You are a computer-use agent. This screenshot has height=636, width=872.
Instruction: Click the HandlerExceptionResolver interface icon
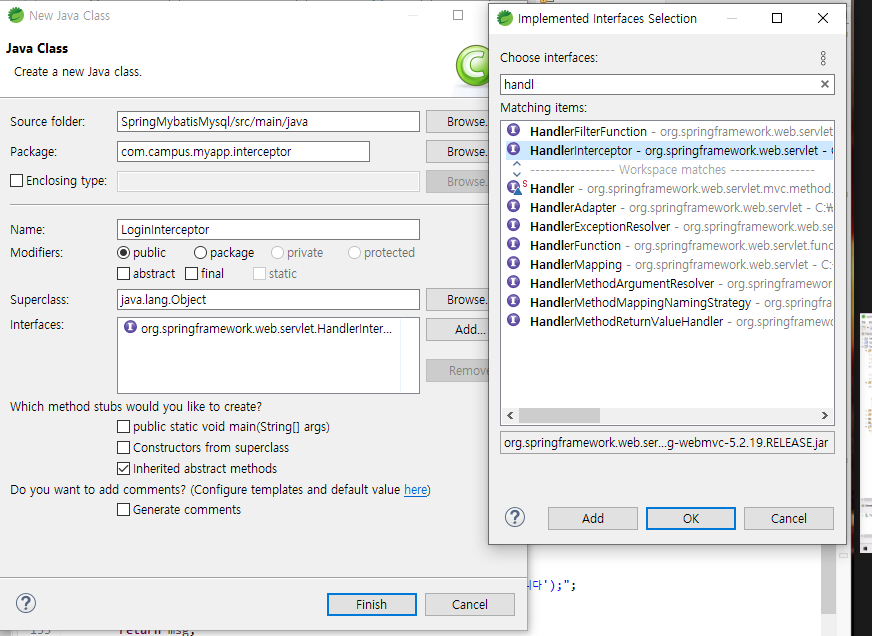pos(513,225)
